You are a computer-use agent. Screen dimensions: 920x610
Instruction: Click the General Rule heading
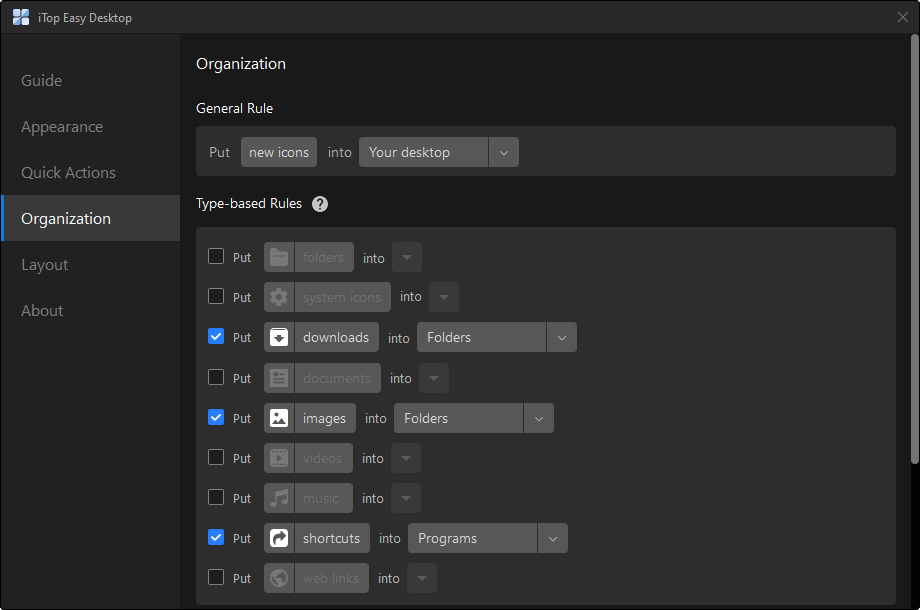click(235, 109)
